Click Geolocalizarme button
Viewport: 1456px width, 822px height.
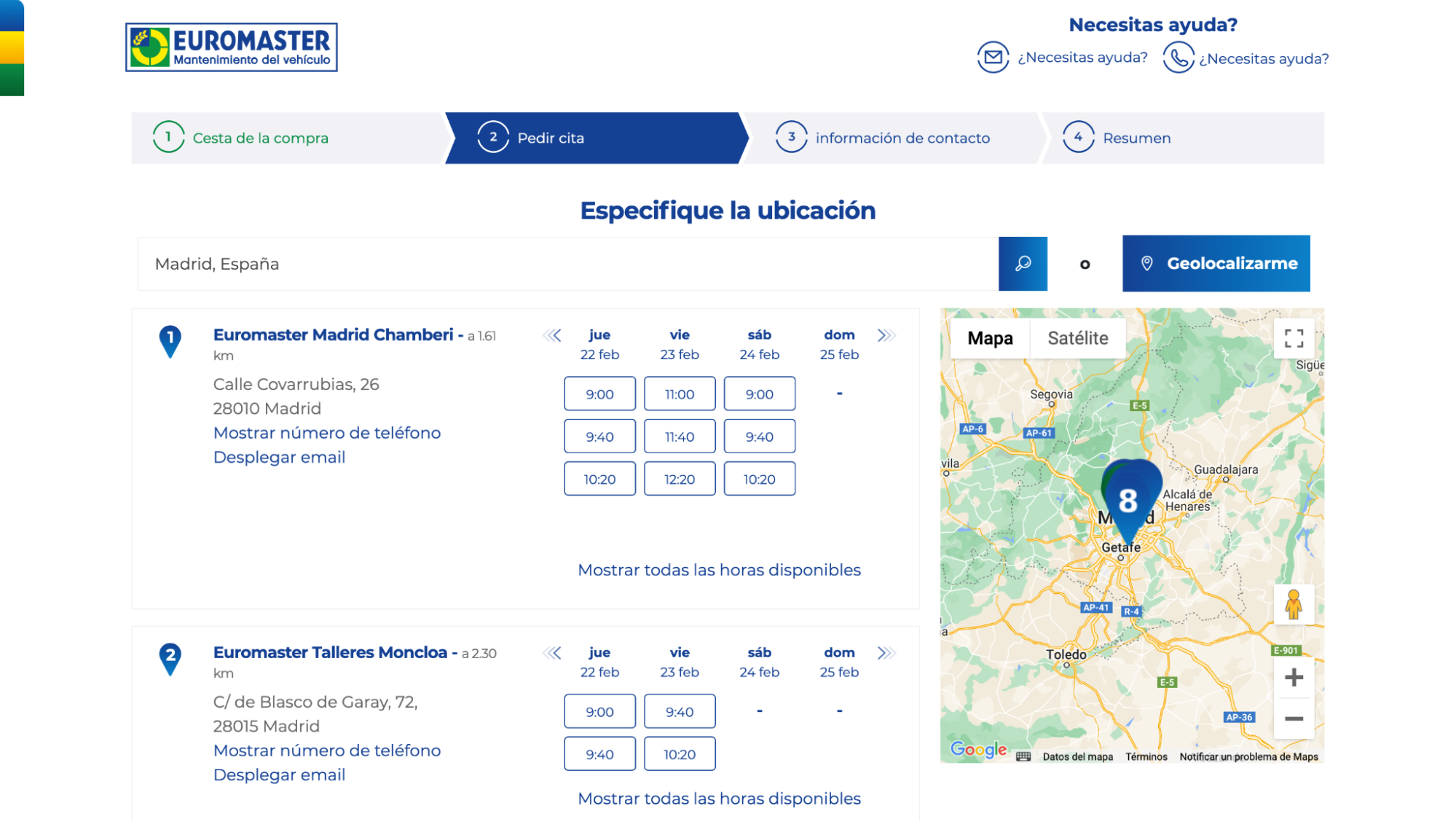click(1216, 263)
